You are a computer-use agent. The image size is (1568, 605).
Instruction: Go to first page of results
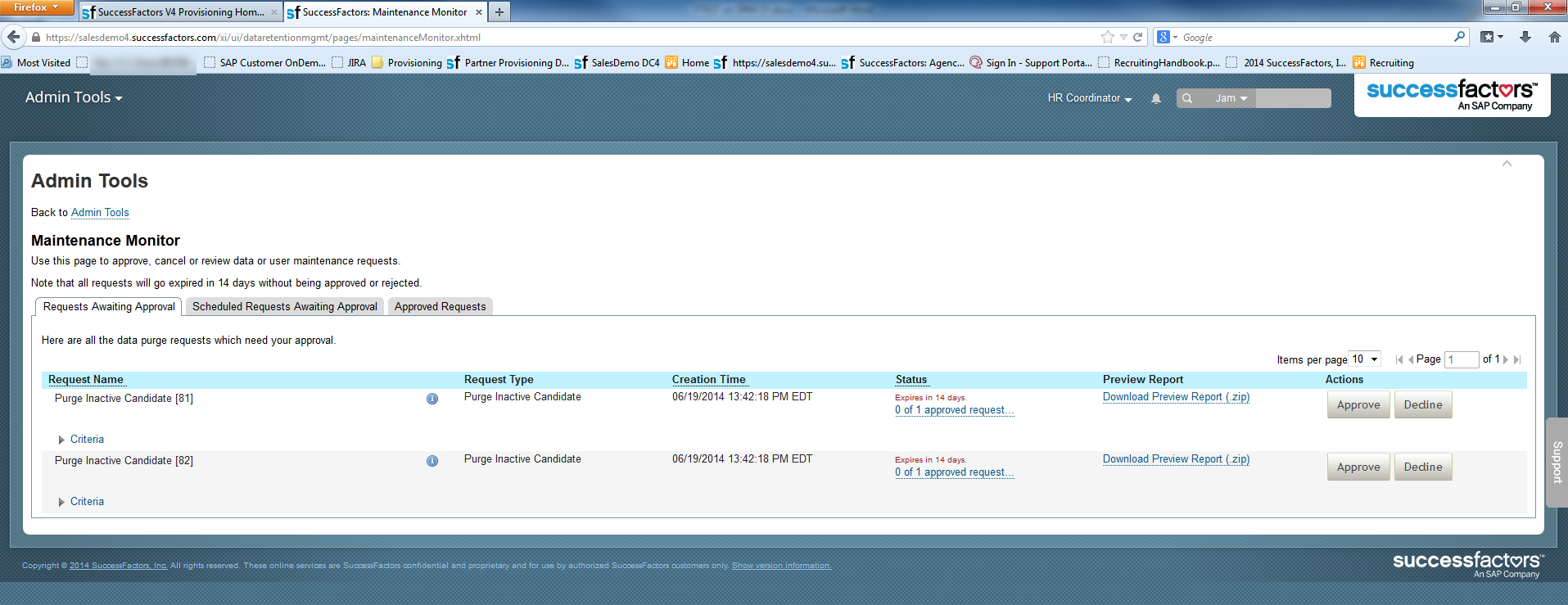pos(1399,359)
